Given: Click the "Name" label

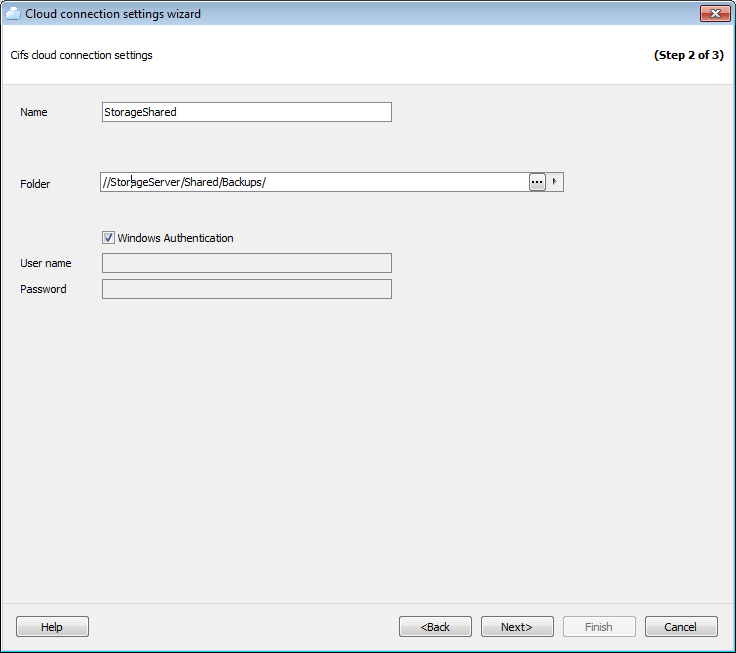Looking at the screenshot, I should click(x=33, y=112).
